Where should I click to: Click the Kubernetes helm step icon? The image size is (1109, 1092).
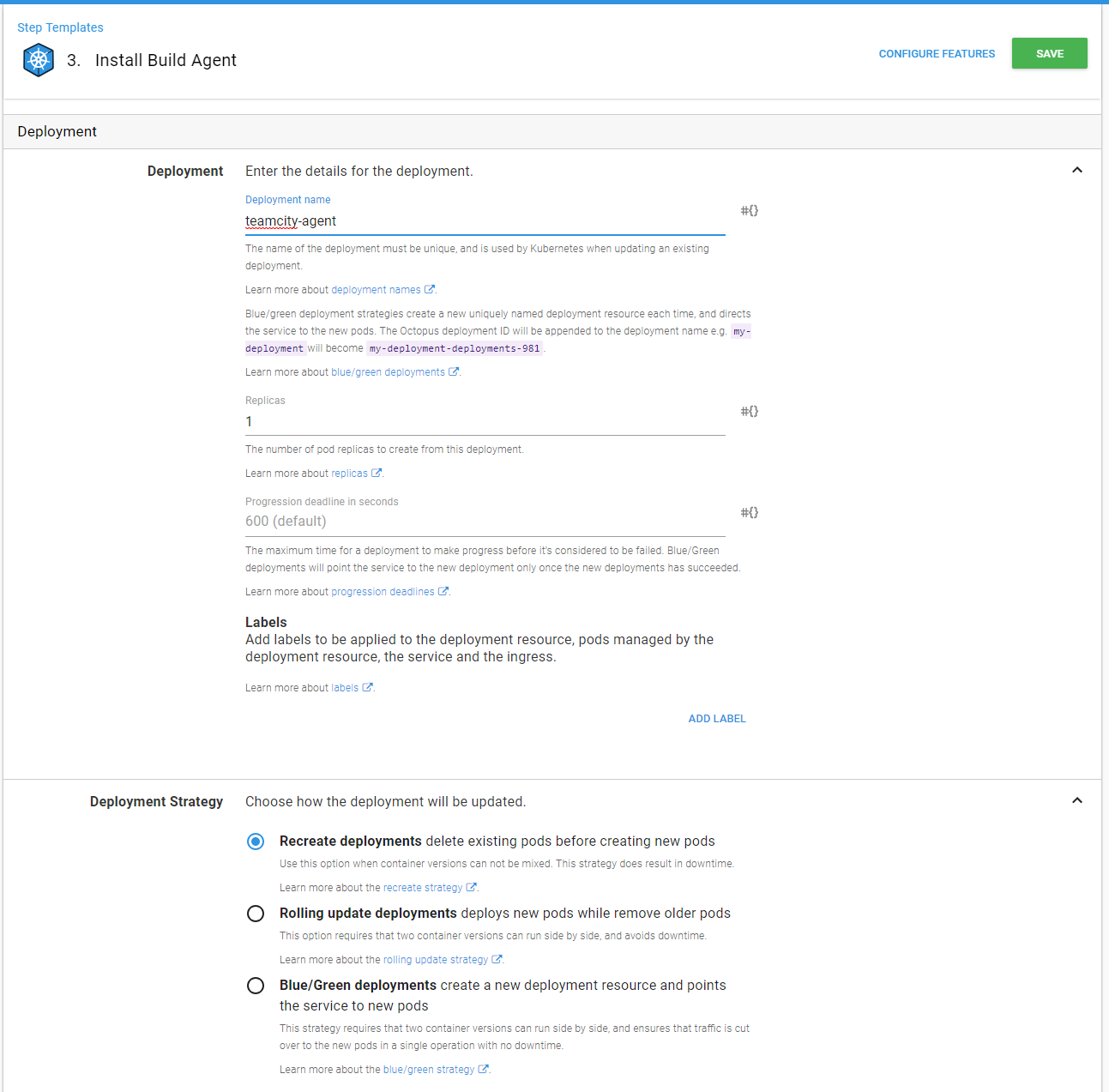[39, 61]
